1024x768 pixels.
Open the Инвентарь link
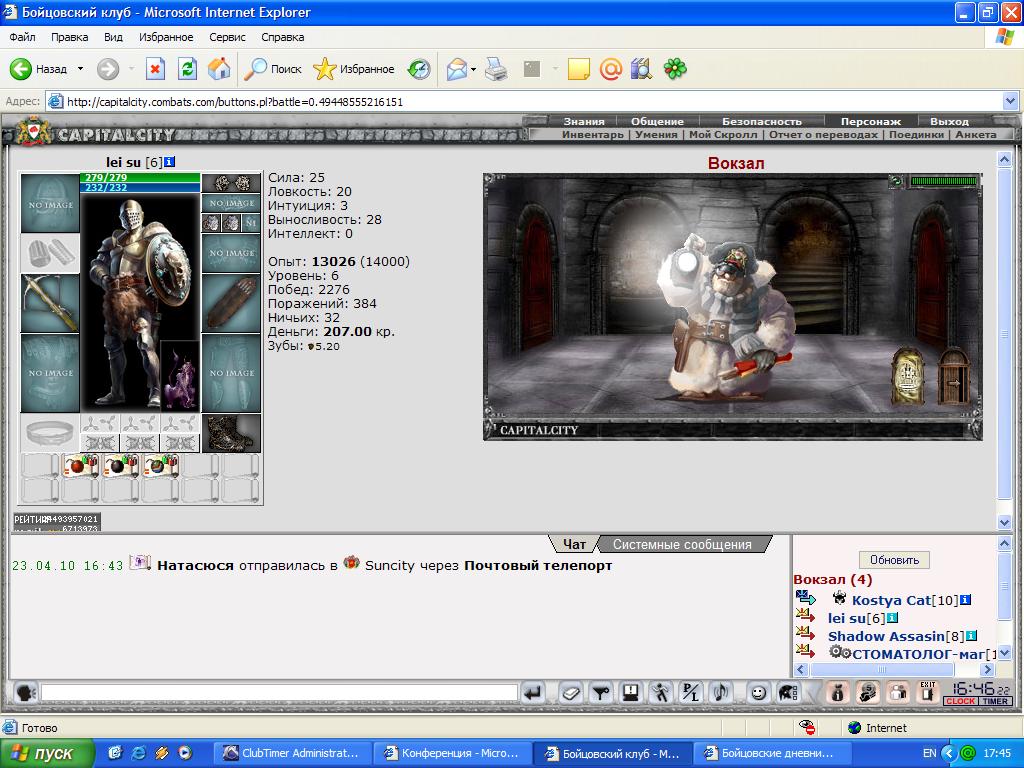pos(592,135)
